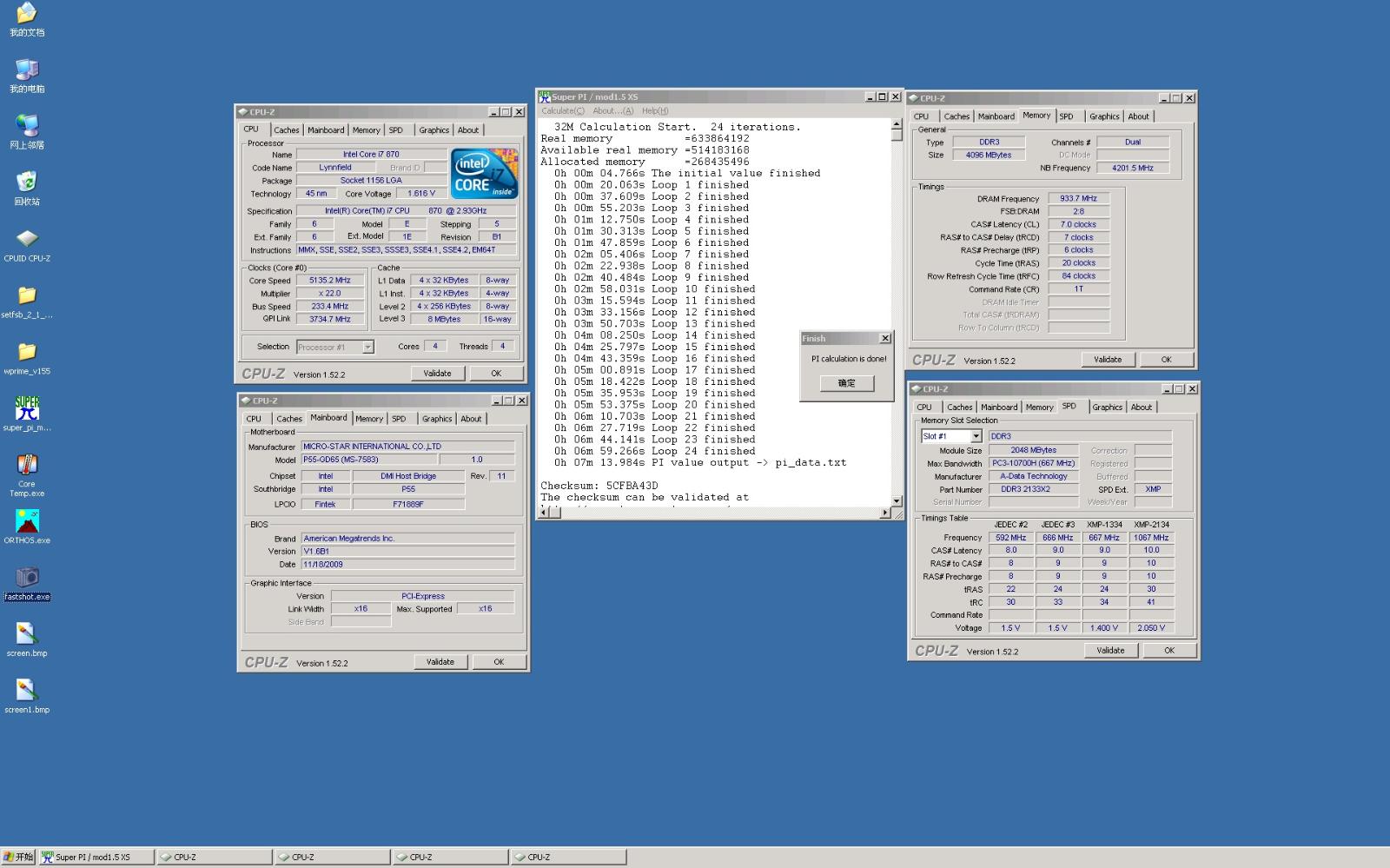Click the Checksum: 5CFBA43D line
The width and height of the screenshot is (1390, 868).
(x=599, y=486)
